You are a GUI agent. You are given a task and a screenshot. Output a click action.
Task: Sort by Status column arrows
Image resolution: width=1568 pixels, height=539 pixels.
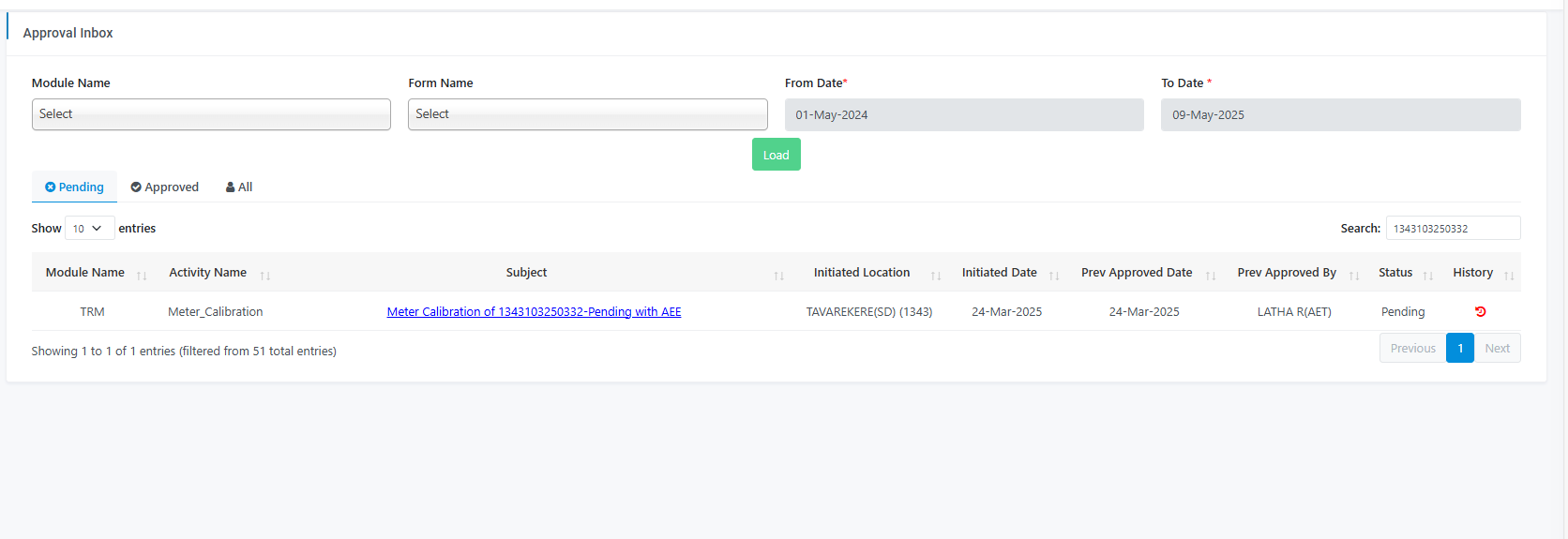[1428, 276]
